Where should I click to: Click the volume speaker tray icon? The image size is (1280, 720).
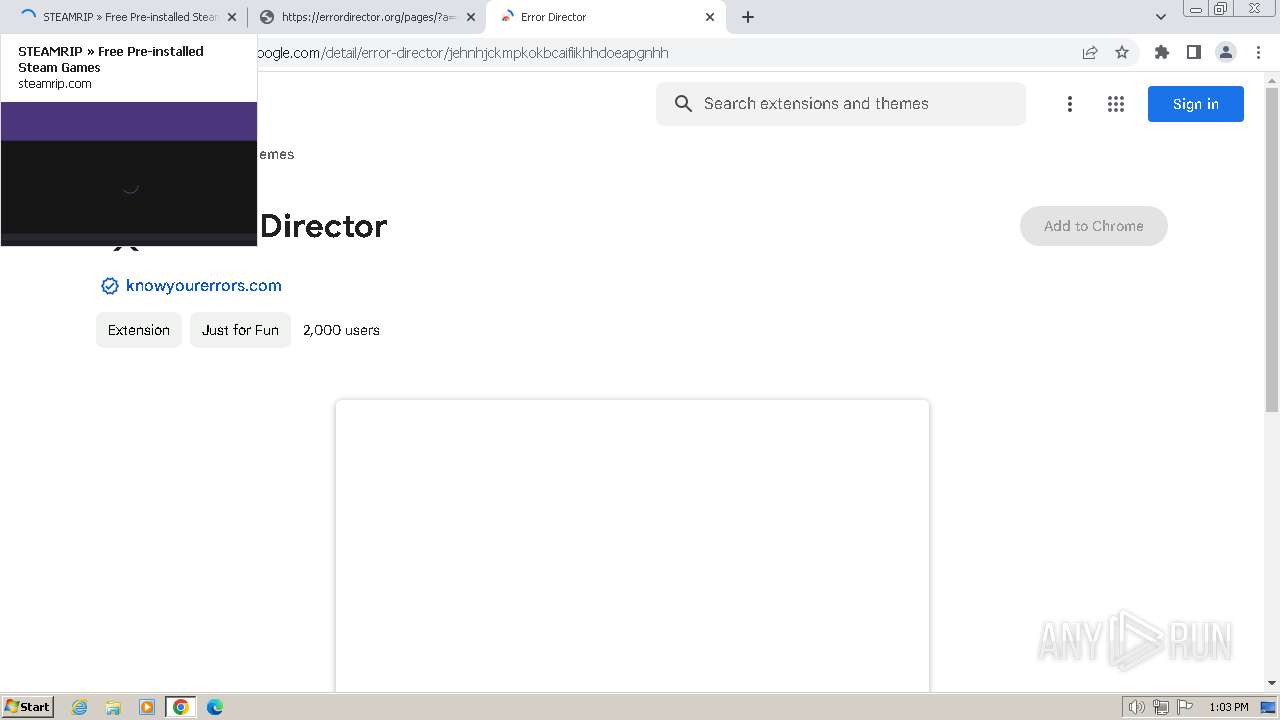tap(1137, 707)
